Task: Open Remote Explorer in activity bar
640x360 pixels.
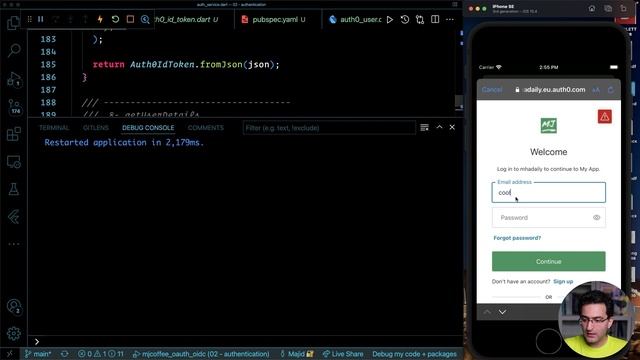Action: point(14,162)
